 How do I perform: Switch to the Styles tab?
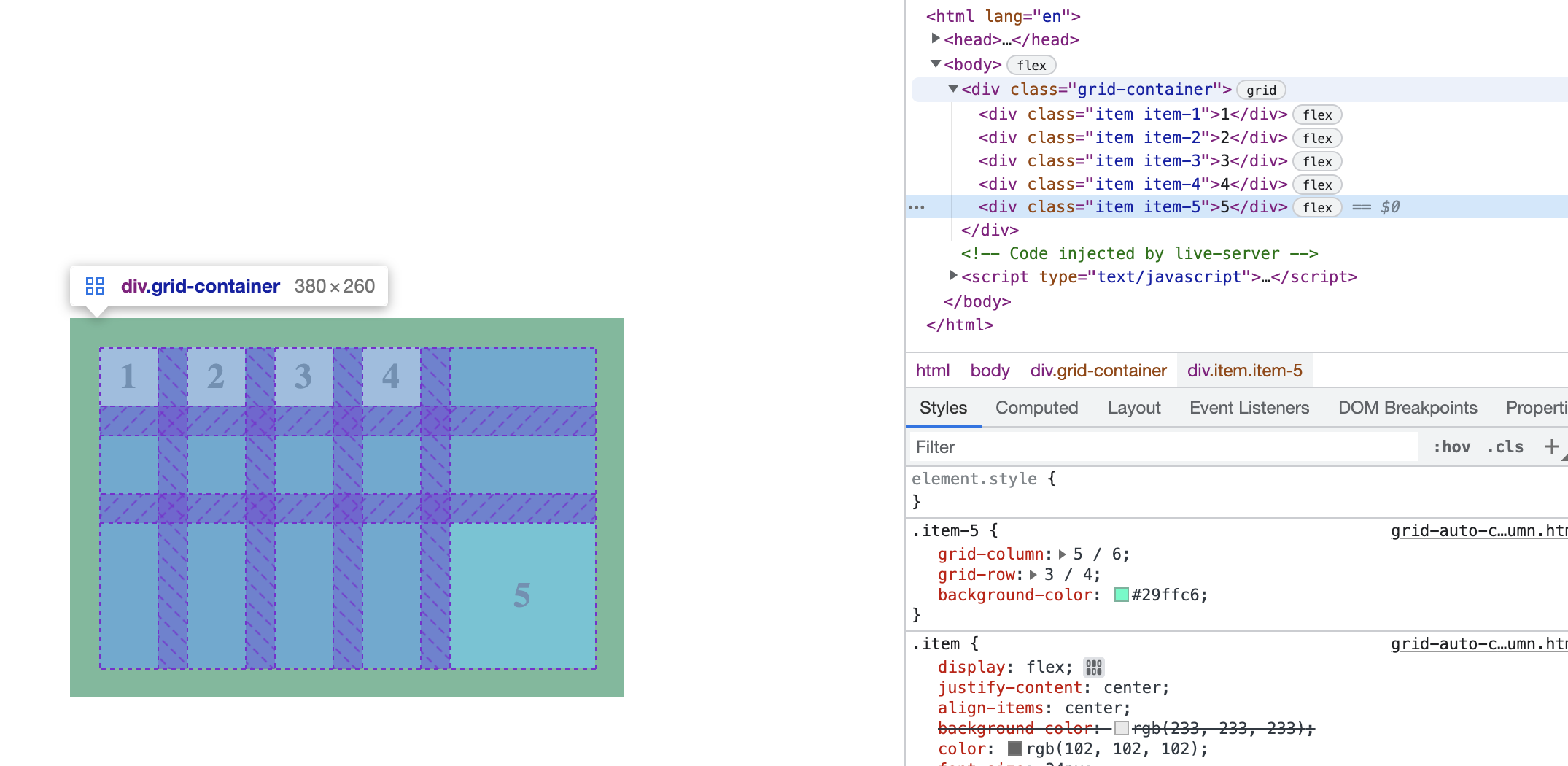pyautogui.click(x=943, y=408)
